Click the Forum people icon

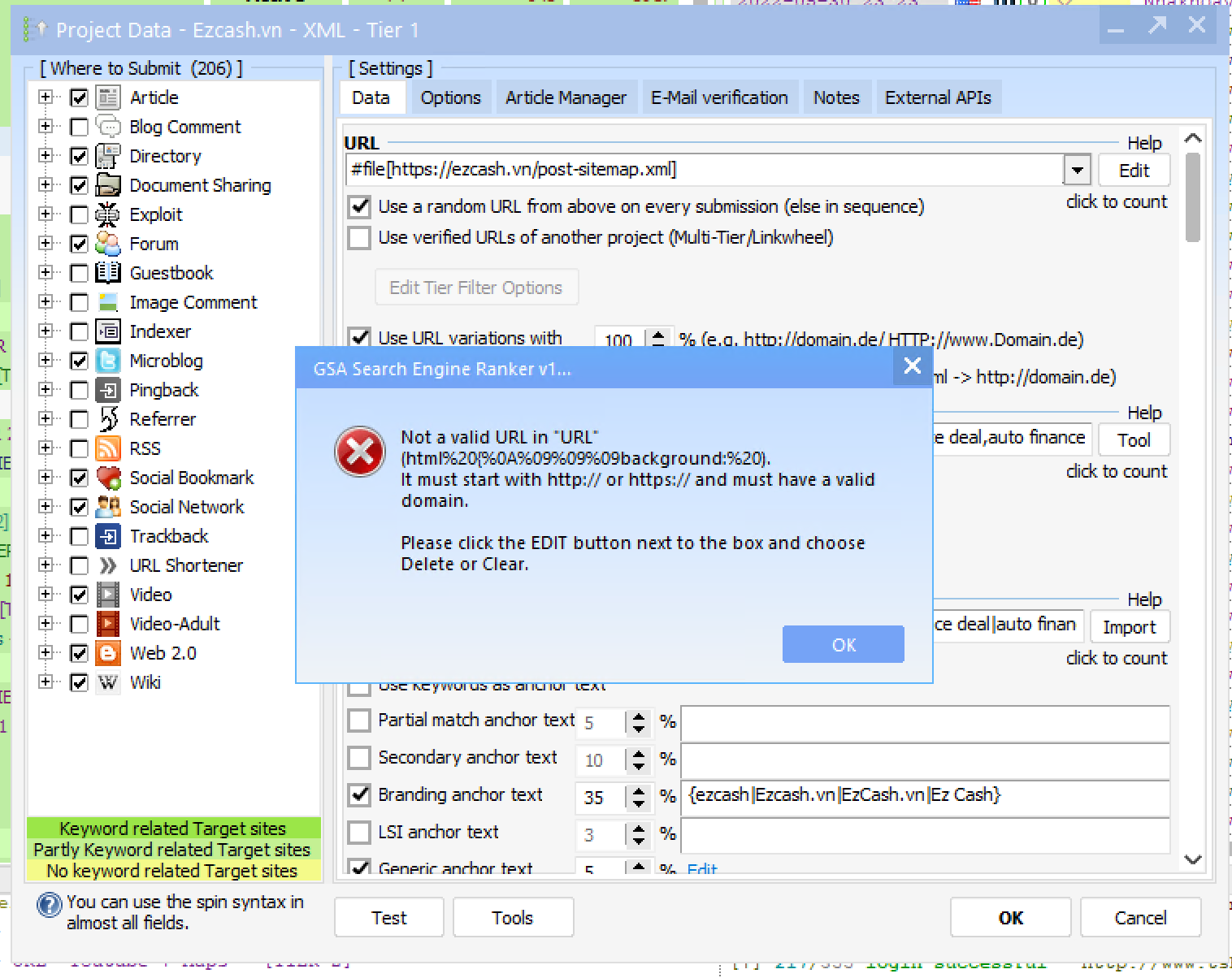[x=108, y=244]
